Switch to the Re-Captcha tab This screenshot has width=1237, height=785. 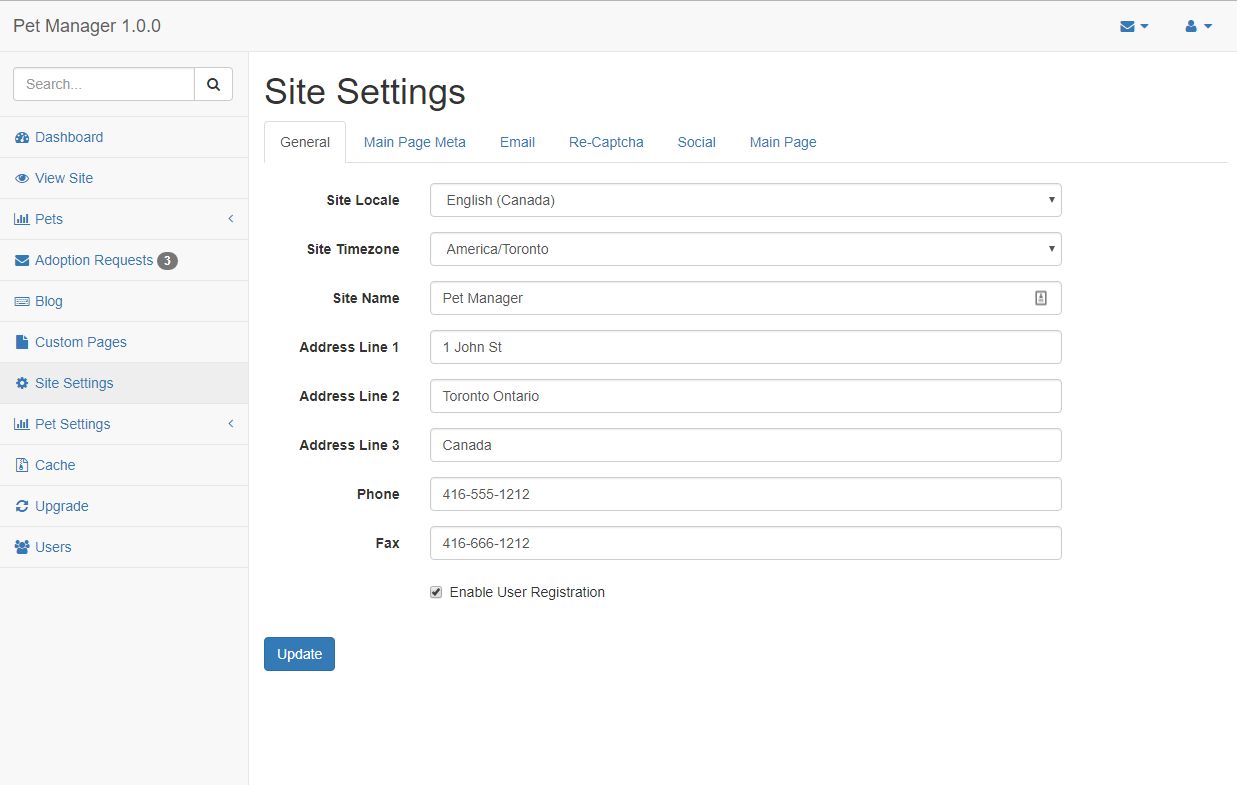tap(606, 142)
